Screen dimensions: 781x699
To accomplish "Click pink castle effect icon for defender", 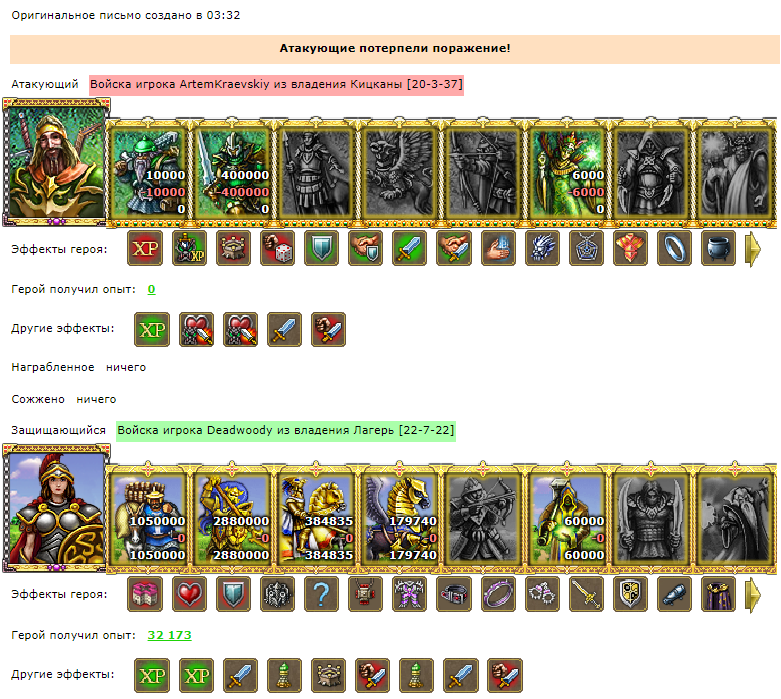I will pyautogui.click(x=145, y=594).
